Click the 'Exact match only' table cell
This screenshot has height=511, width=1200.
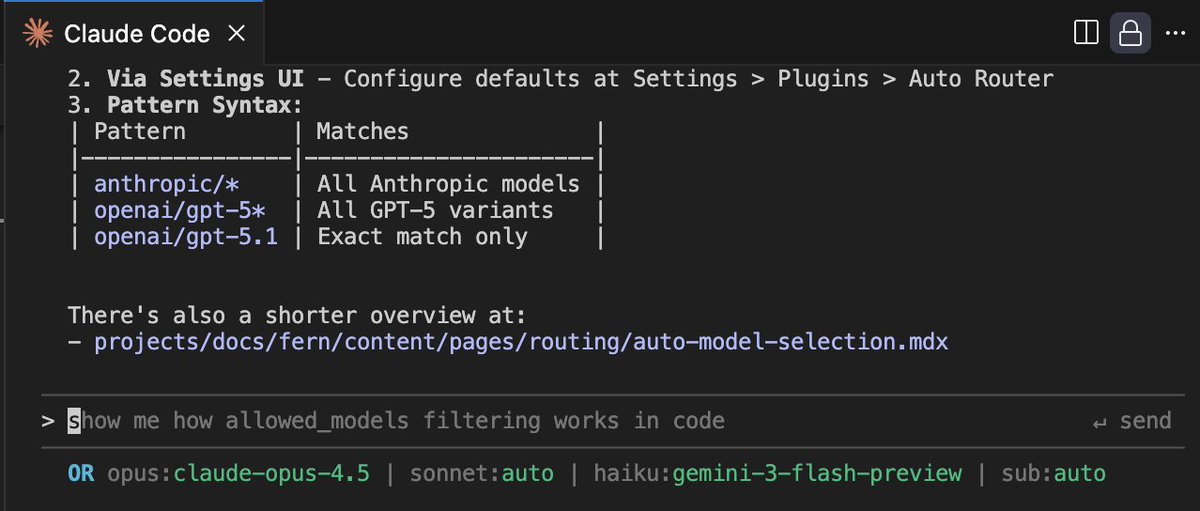pos(422,237)
